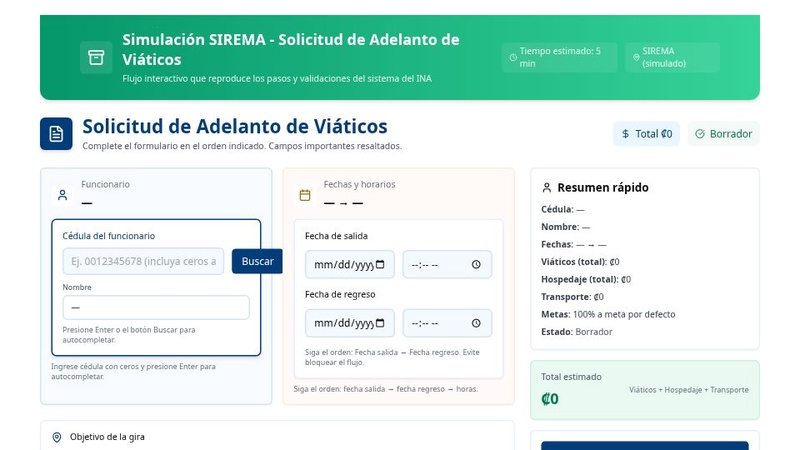Click the Objetivo de la gira label
Viewport: 800px width, 450px height.
coord(107,437)
